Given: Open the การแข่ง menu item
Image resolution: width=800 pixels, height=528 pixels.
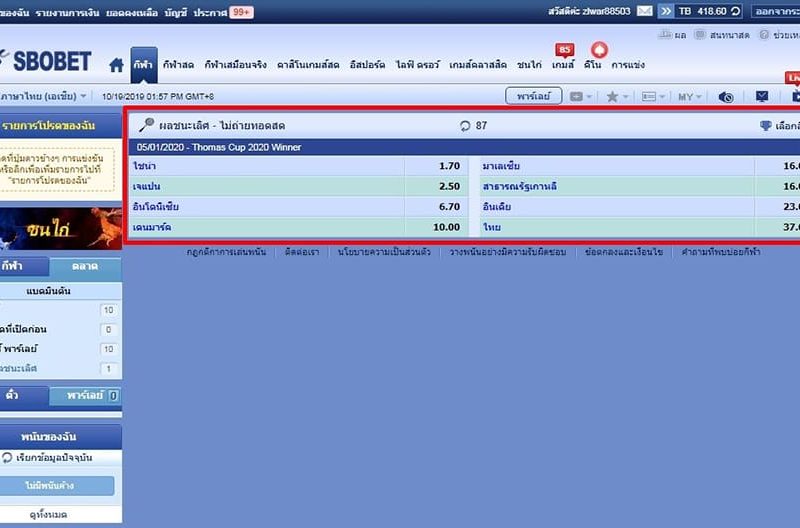Looking at the screenshot, I should click(x=628, y=65).
